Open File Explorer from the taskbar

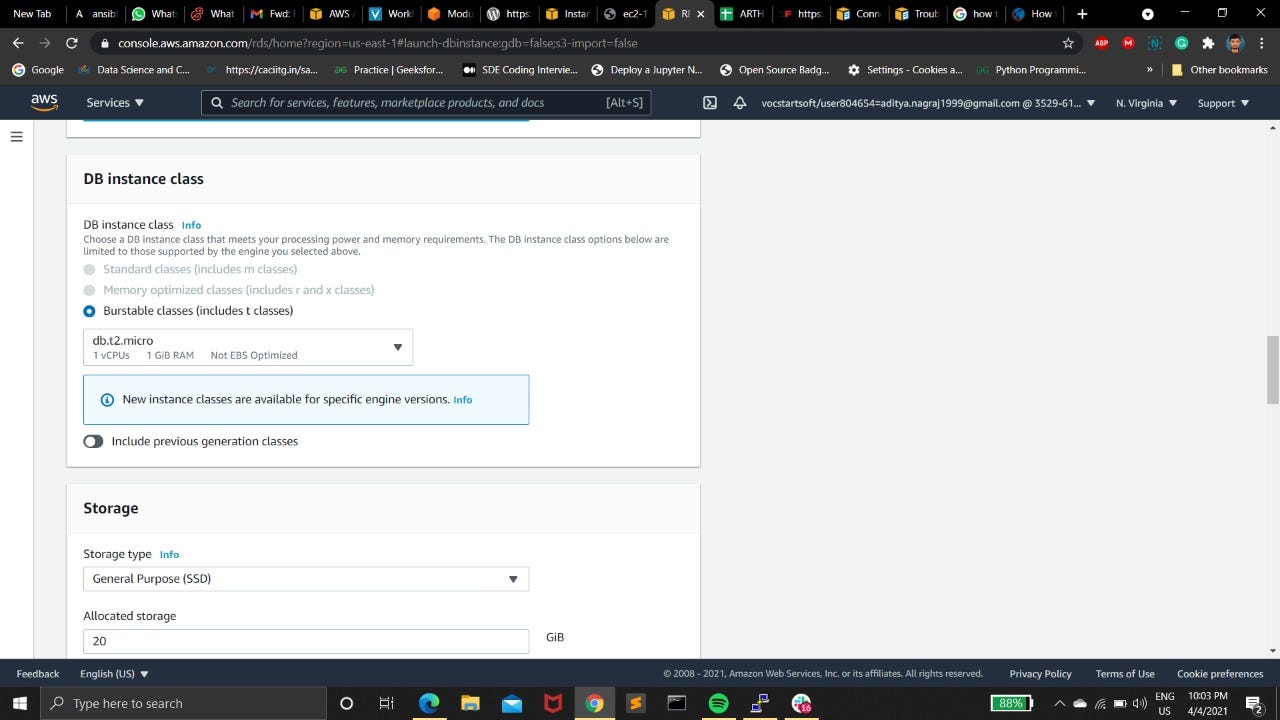point(470,703)
